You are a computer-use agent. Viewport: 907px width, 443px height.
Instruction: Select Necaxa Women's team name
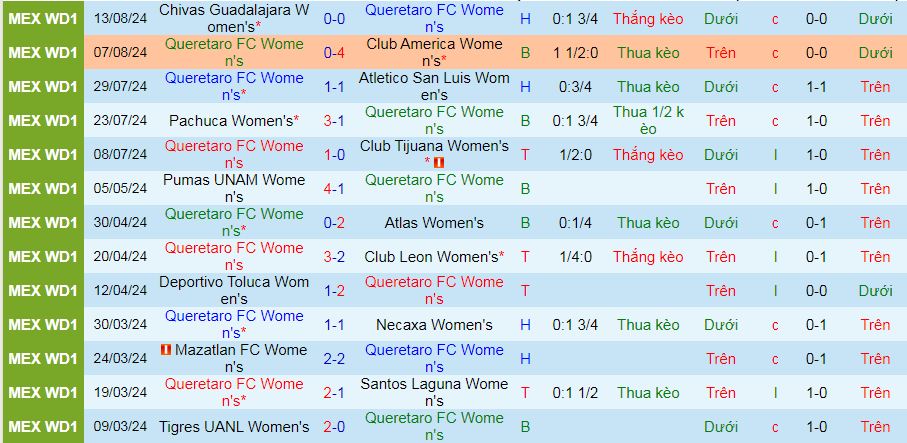tap(434, 325)
